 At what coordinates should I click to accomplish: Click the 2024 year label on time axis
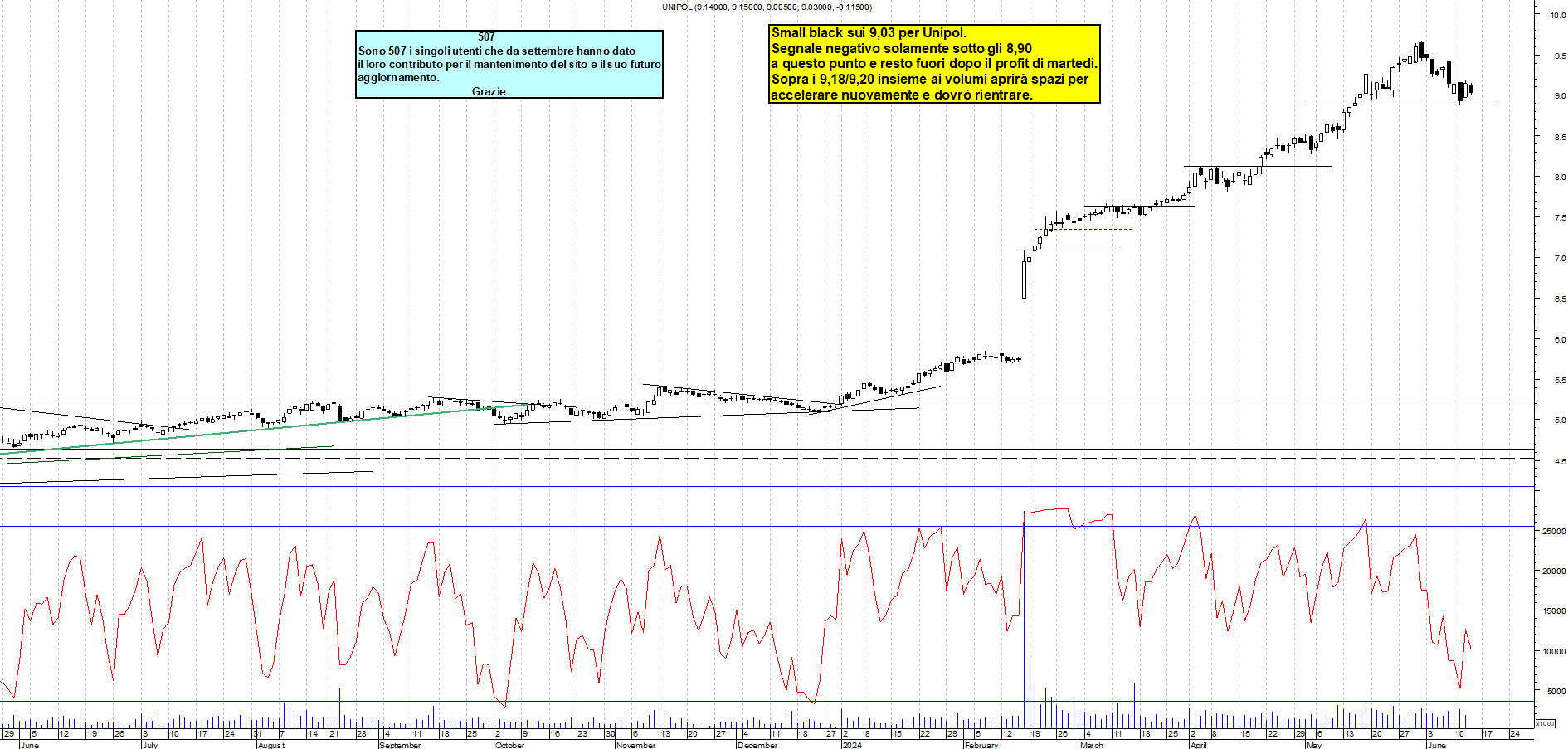tap(852, 745)
